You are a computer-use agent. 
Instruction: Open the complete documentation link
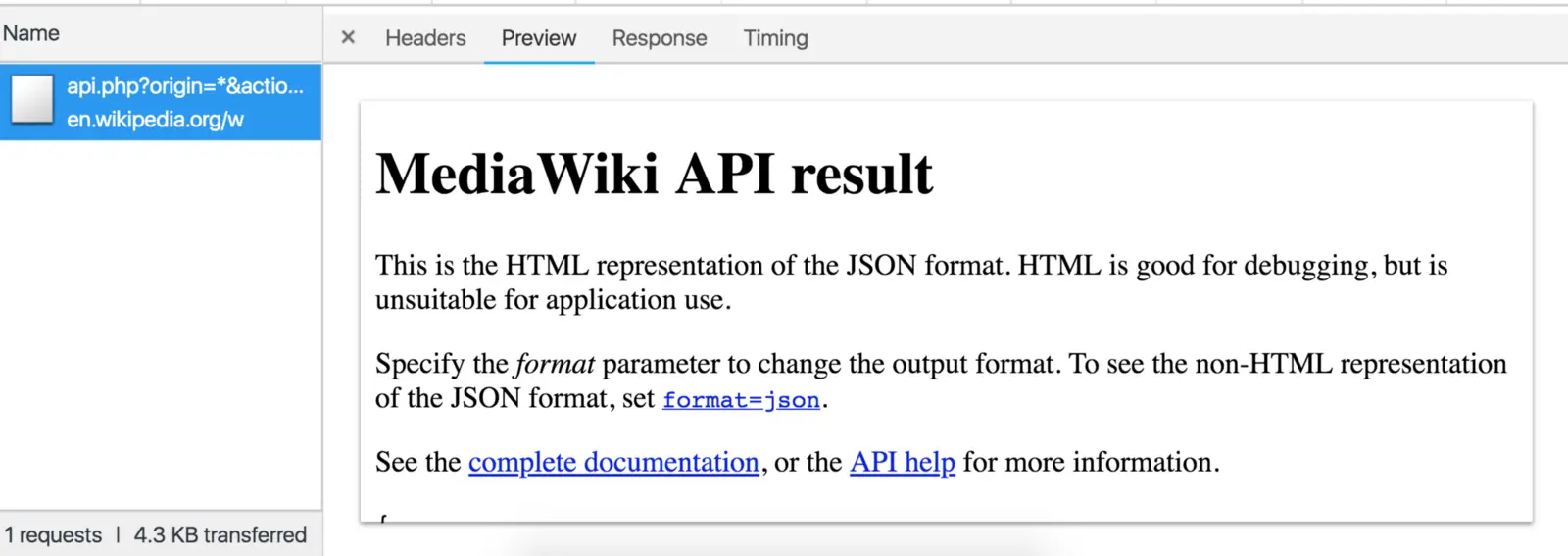pyautogui.click(x=613, y=462)
